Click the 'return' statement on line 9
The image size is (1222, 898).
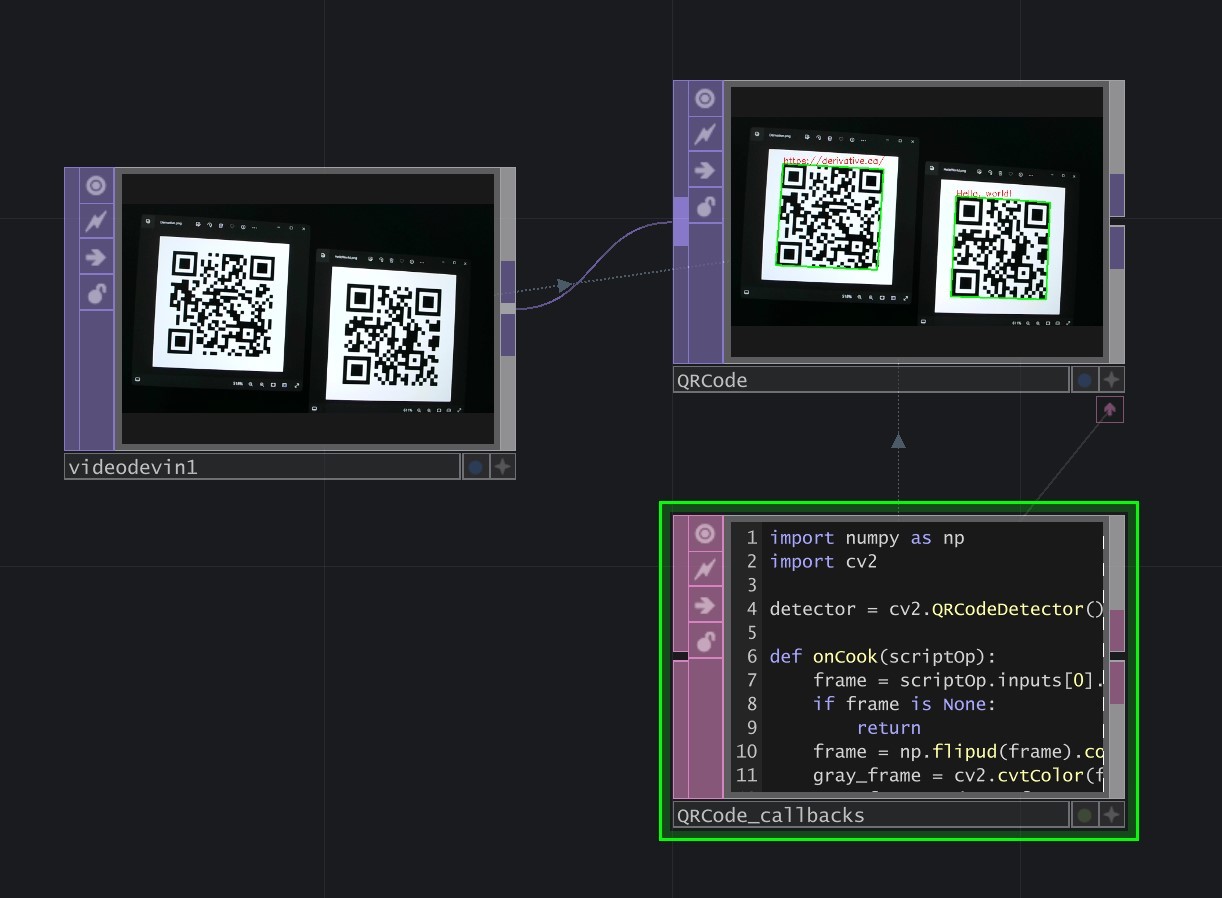[889, 728]
